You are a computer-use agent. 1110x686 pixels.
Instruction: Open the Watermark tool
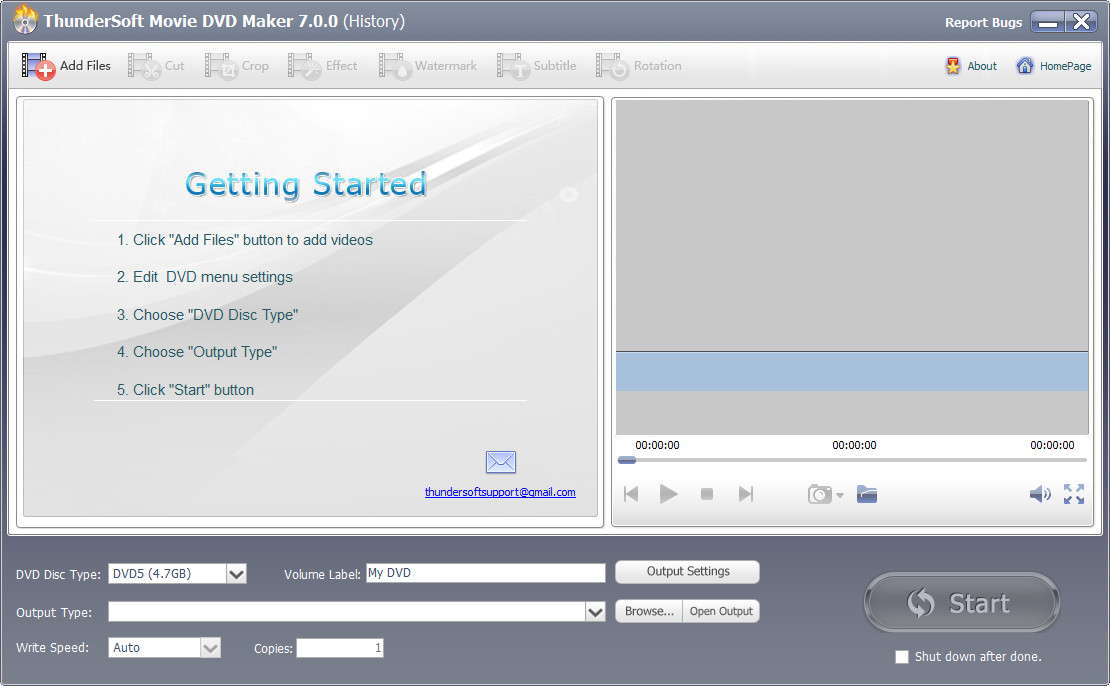coord(428,66)
